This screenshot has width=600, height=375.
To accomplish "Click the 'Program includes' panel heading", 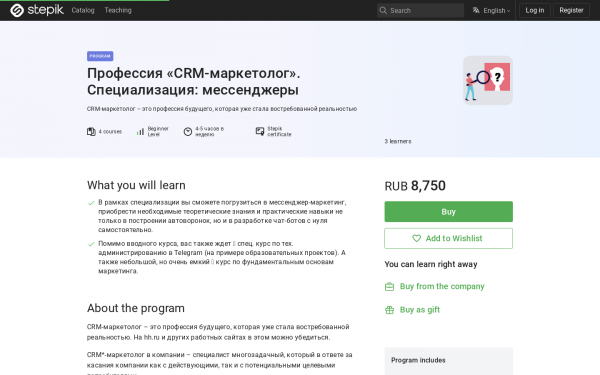I will pos(418,360).
